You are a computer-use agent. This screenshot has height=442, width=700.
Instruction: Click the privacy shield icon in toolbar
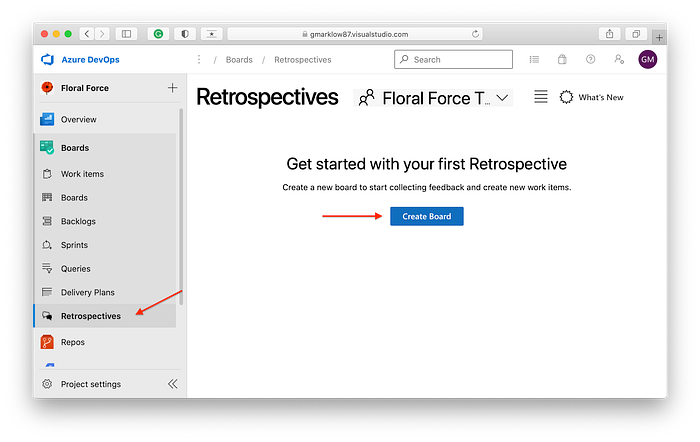(185, 34)
